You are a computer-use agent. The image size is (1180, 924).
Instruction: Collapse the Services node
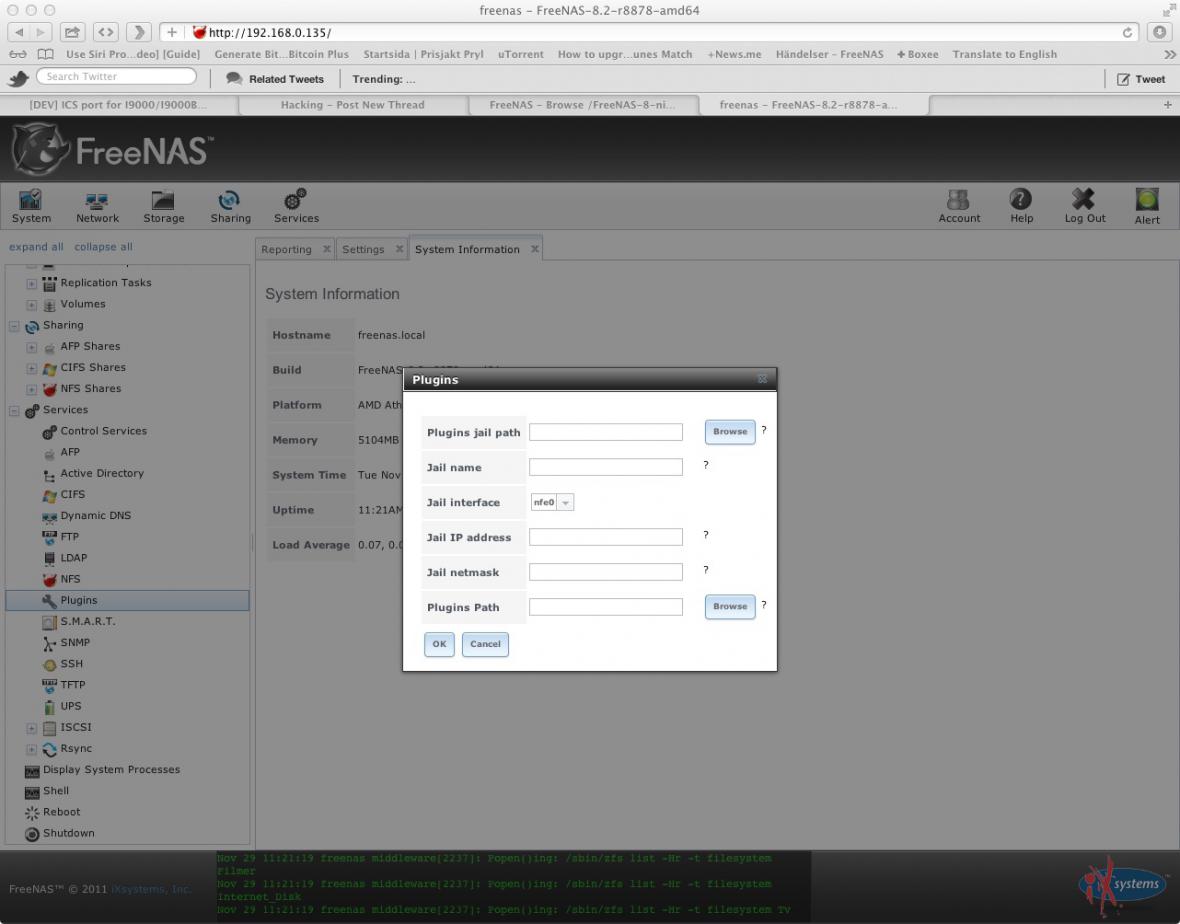click(x=14, y=411)
